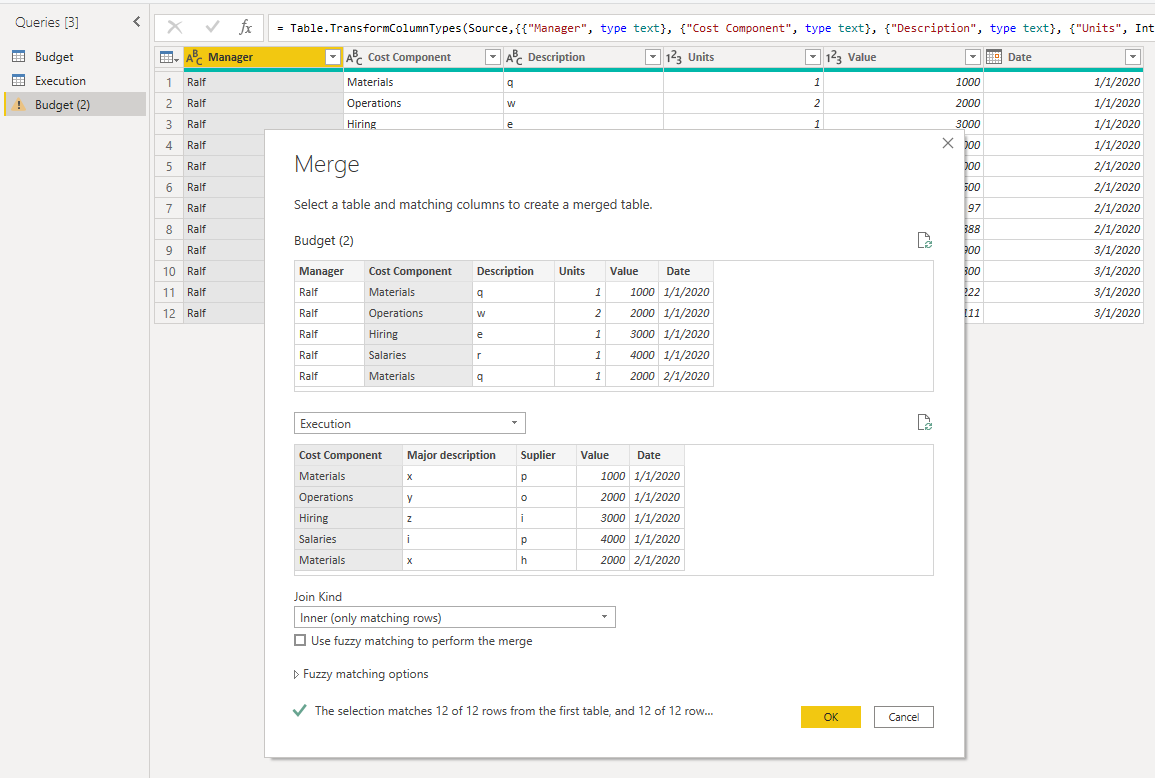
Task: Click Cancel in the Merge dialog
Action: (x=904, y=717)
